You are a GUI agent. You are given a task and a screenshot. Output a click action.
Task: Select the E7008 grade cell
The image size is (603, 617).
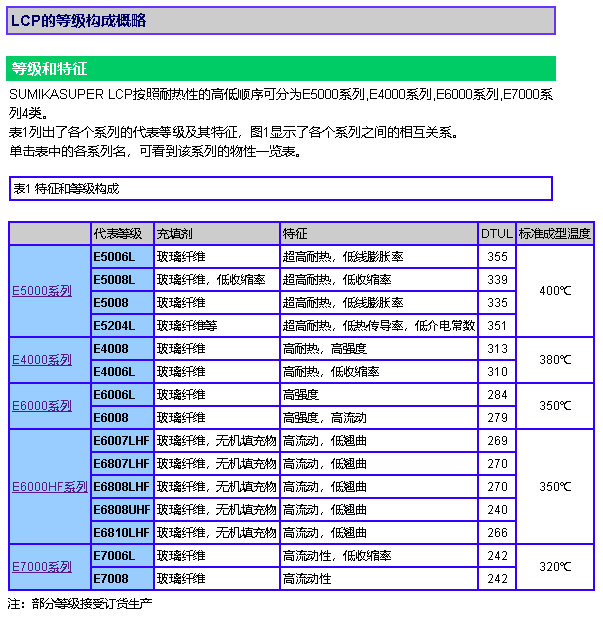point(122,579)
